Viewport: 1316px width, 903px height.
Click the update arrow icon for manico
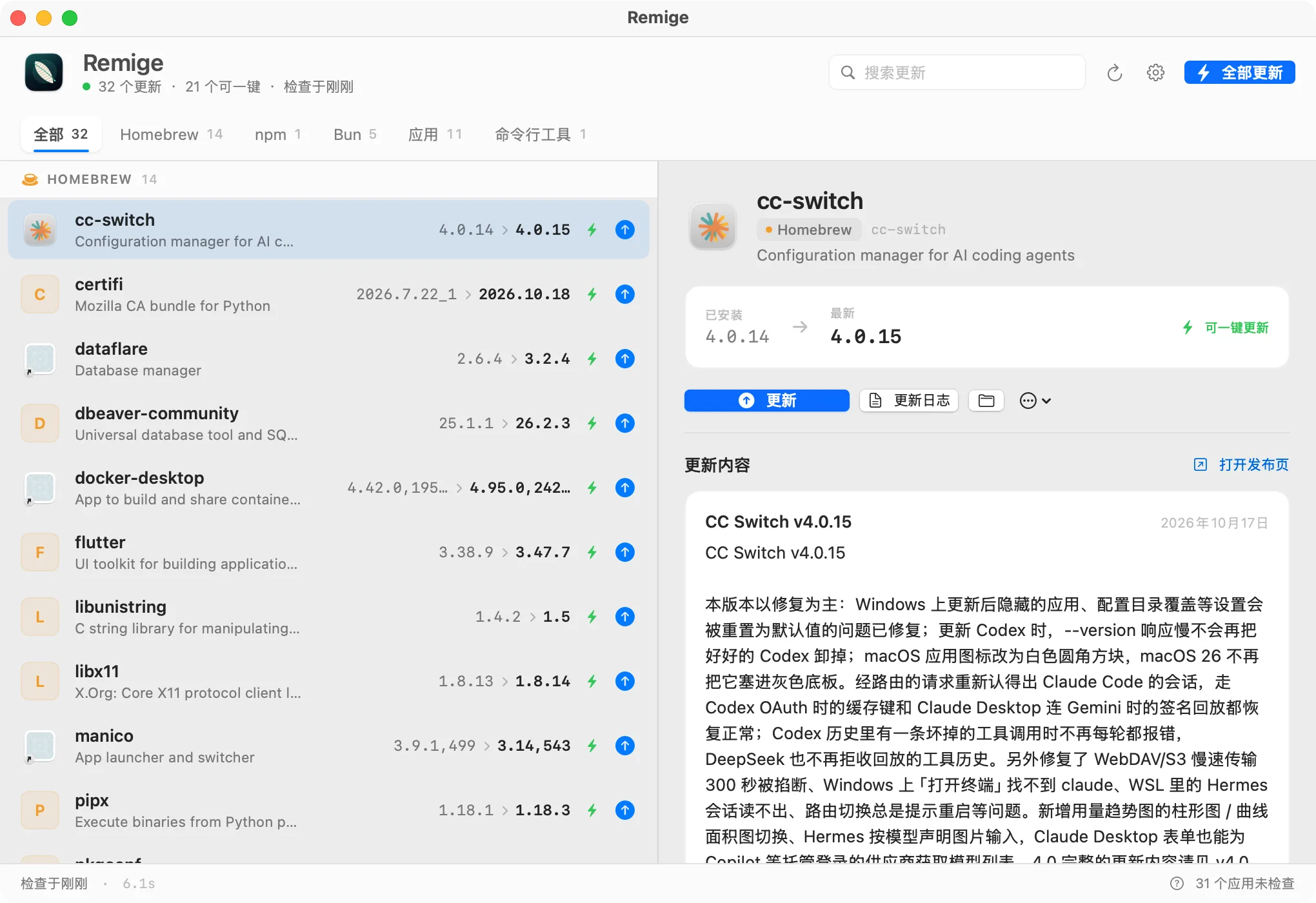[x=624, y=746]
